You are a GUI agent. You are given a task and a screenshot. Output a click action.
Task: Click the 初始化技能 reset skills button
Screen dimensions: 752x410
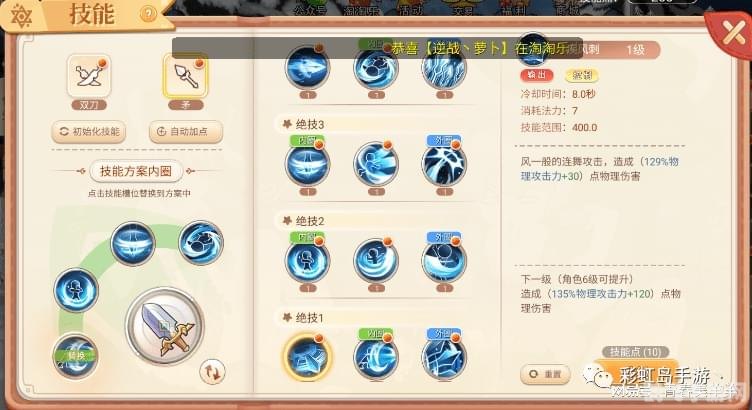pos(89,131)
